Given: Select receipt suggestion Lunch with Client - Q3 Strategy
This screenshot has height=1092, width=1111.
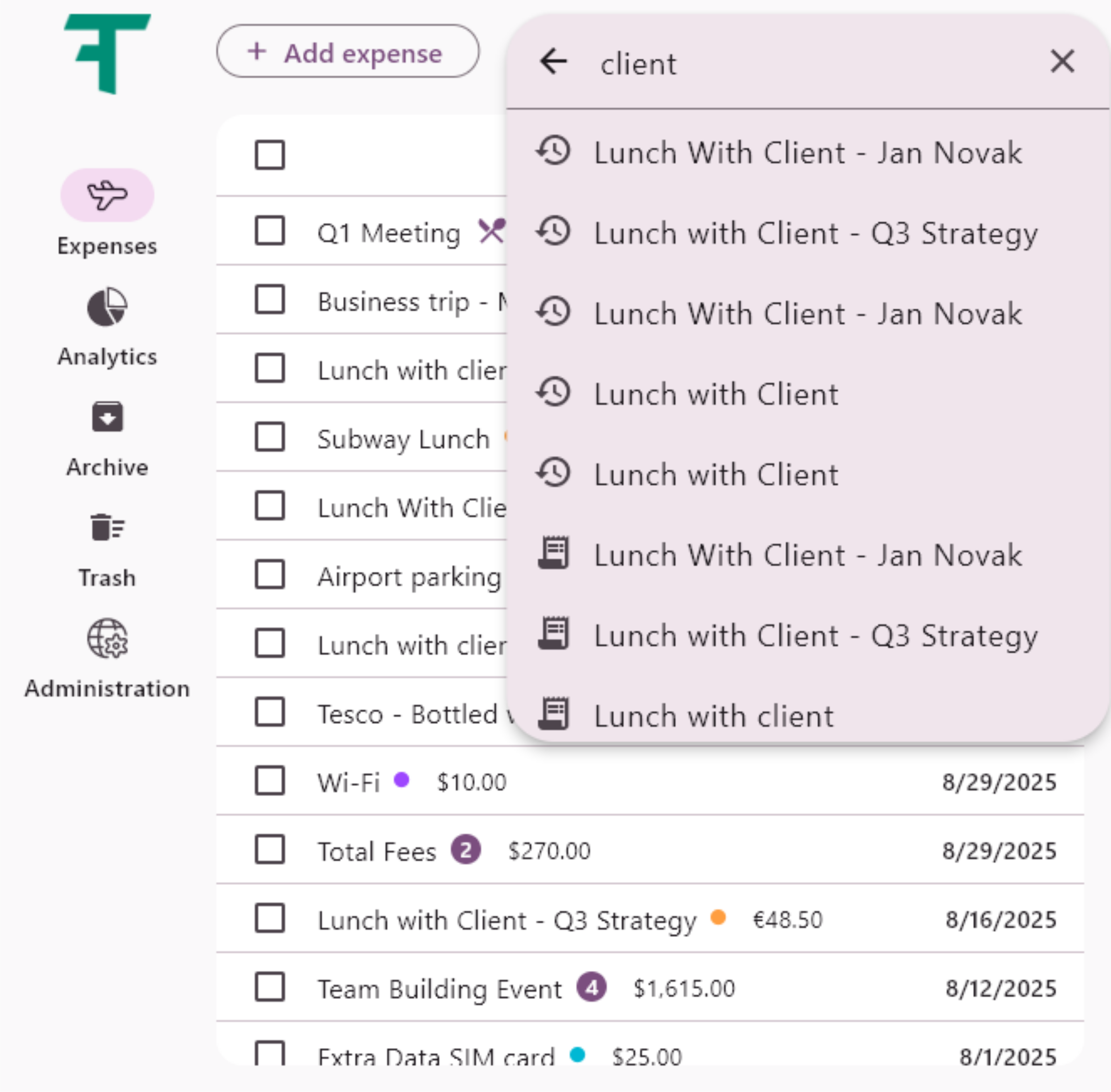Looking at the screenshot, I should click(x=815, y=636).
